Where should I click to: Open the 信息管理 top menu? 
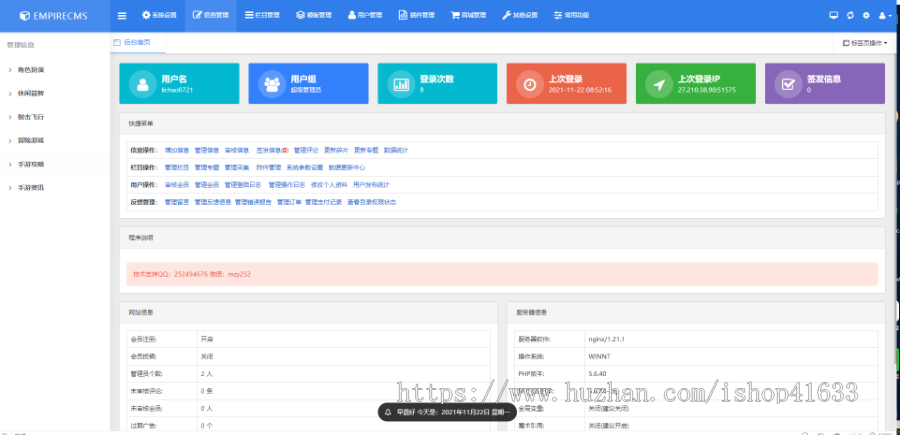coord(211,15)
